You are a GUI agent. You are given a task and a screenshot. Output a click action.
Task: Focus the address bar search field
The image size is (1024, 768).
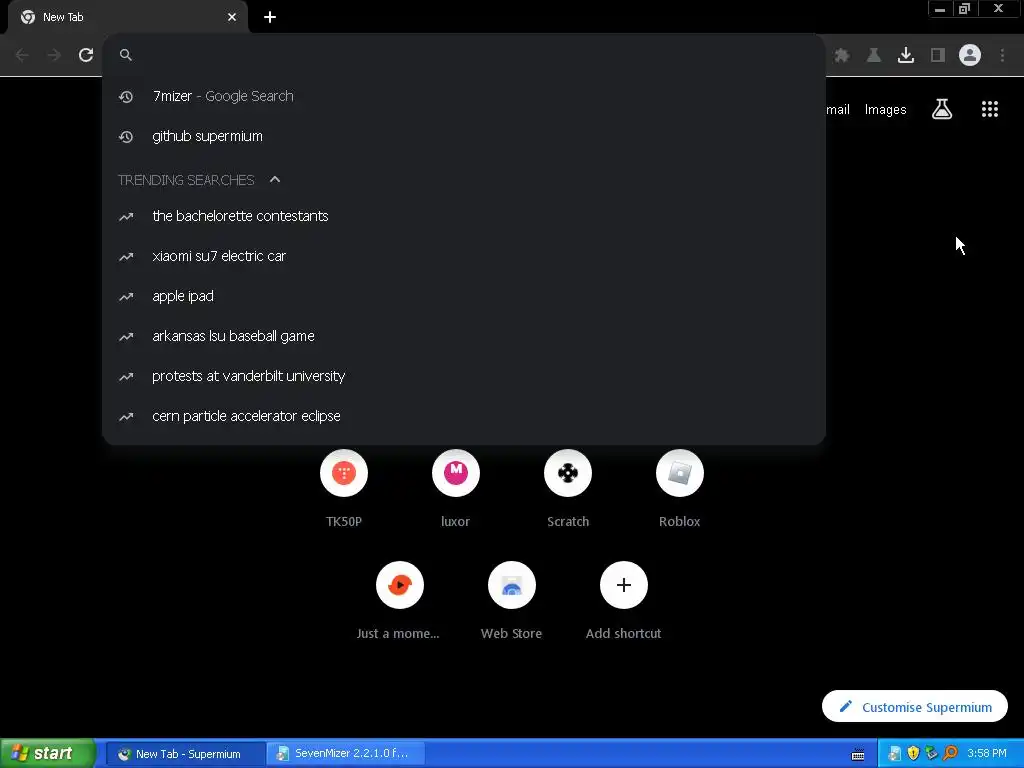point(464,55)
